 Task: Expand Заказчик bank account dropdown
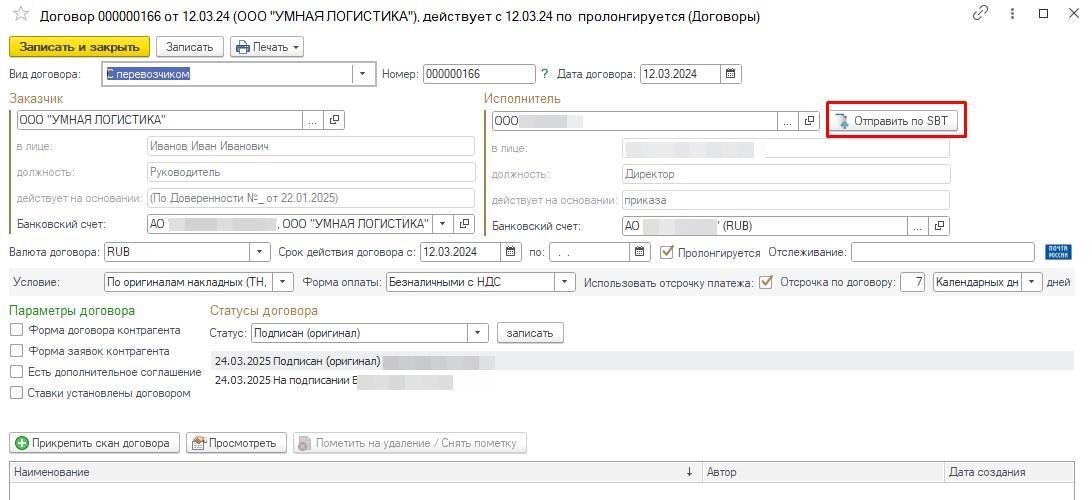pos(442,224)
